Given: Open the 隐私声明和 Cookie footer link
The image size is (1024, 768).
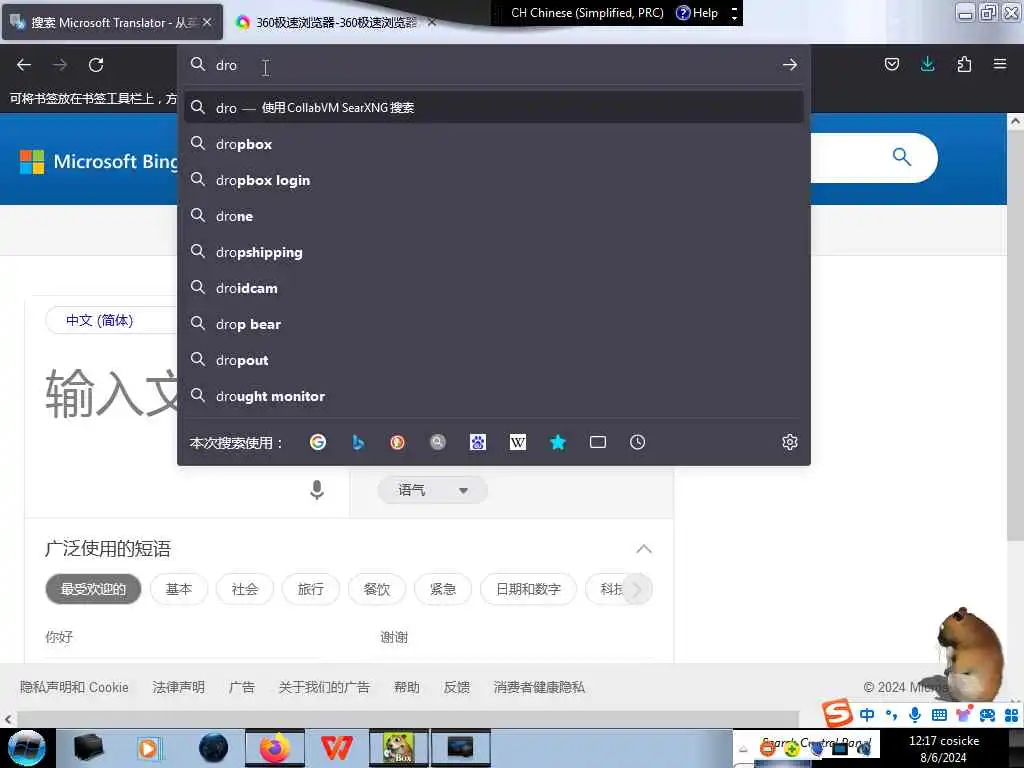Looking at the screenshot, I should (x=74, y=687).
